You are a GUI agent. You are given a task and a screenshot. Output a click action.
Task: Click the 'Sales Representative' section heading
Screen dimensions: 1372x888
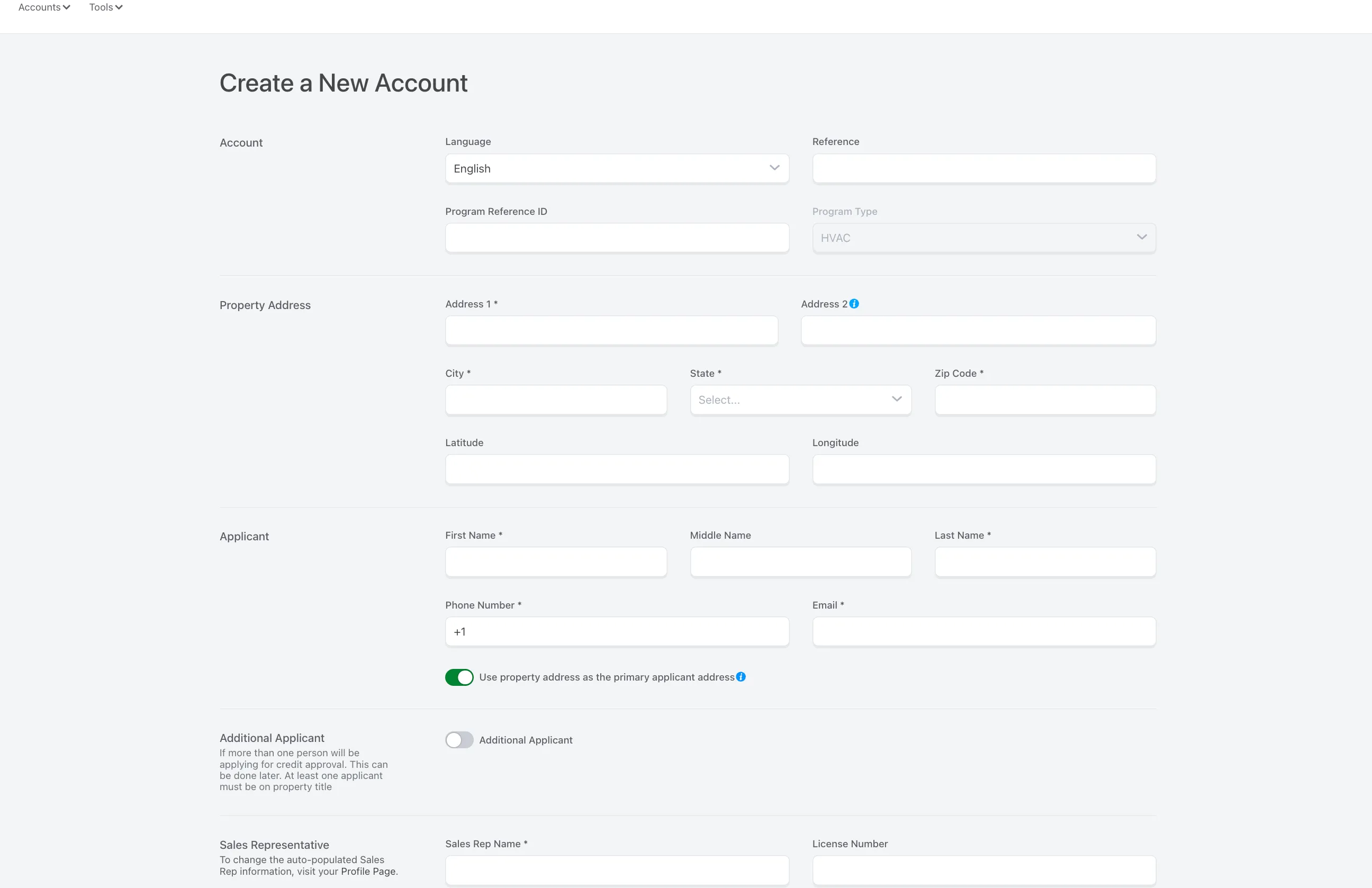(274, 845)
